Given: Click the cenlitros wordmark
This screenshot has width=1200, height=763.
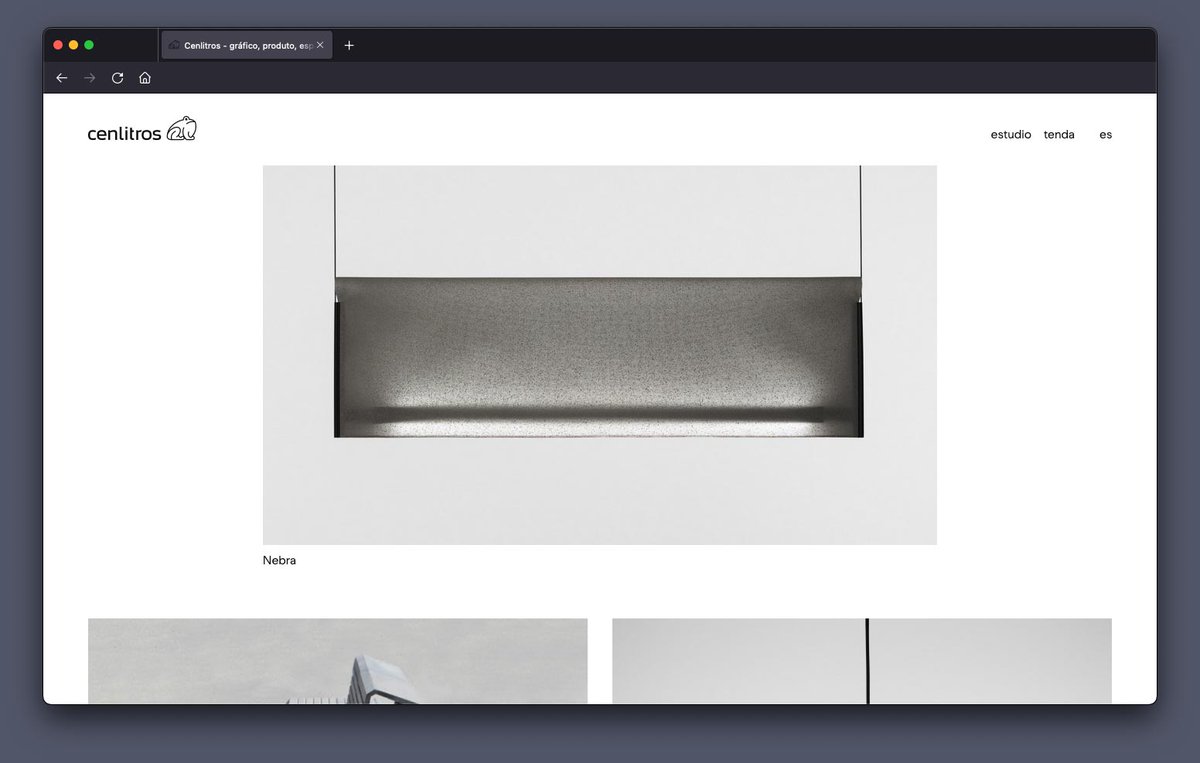Looking at the screenshot, I should (124, 134).
